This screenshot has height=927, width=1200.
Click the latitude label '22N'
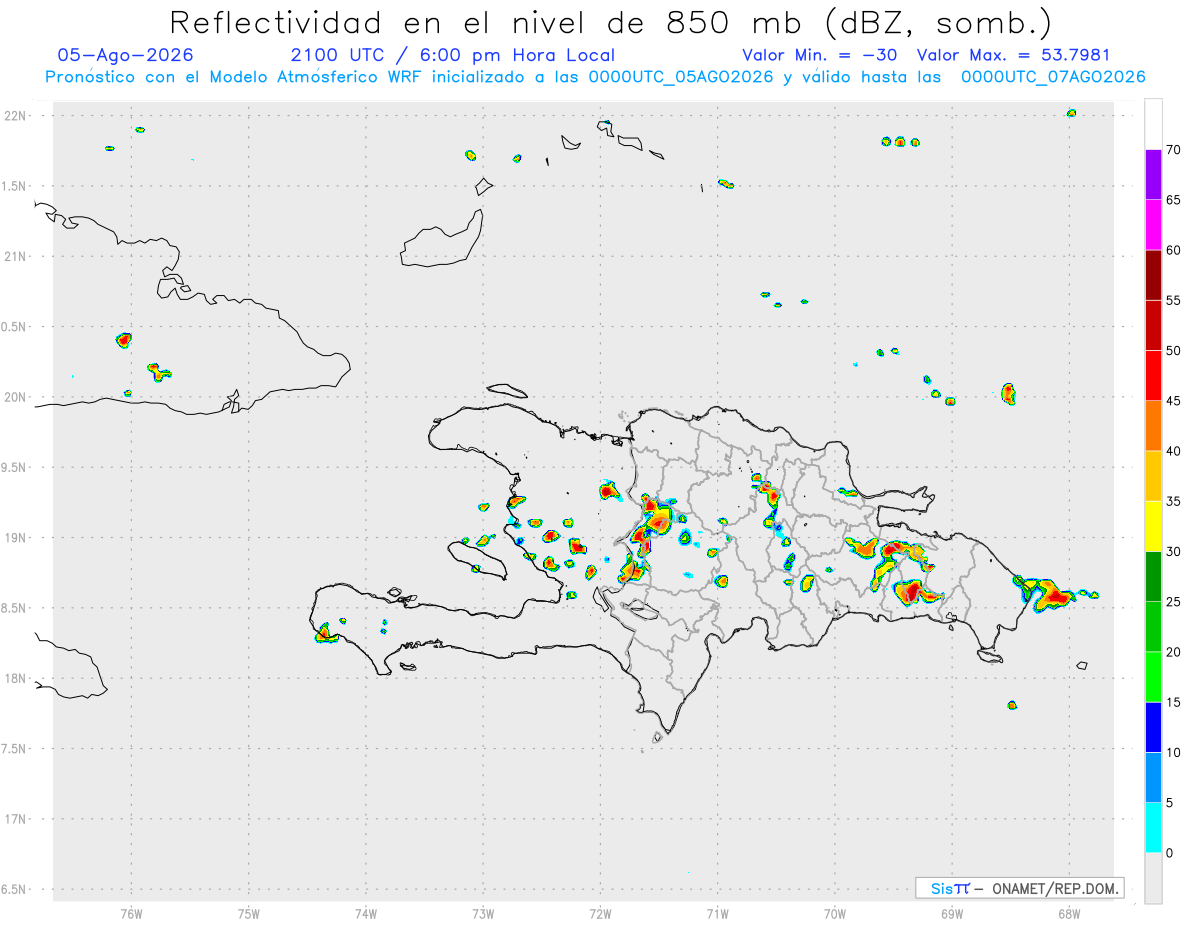(x=17, y=116)
